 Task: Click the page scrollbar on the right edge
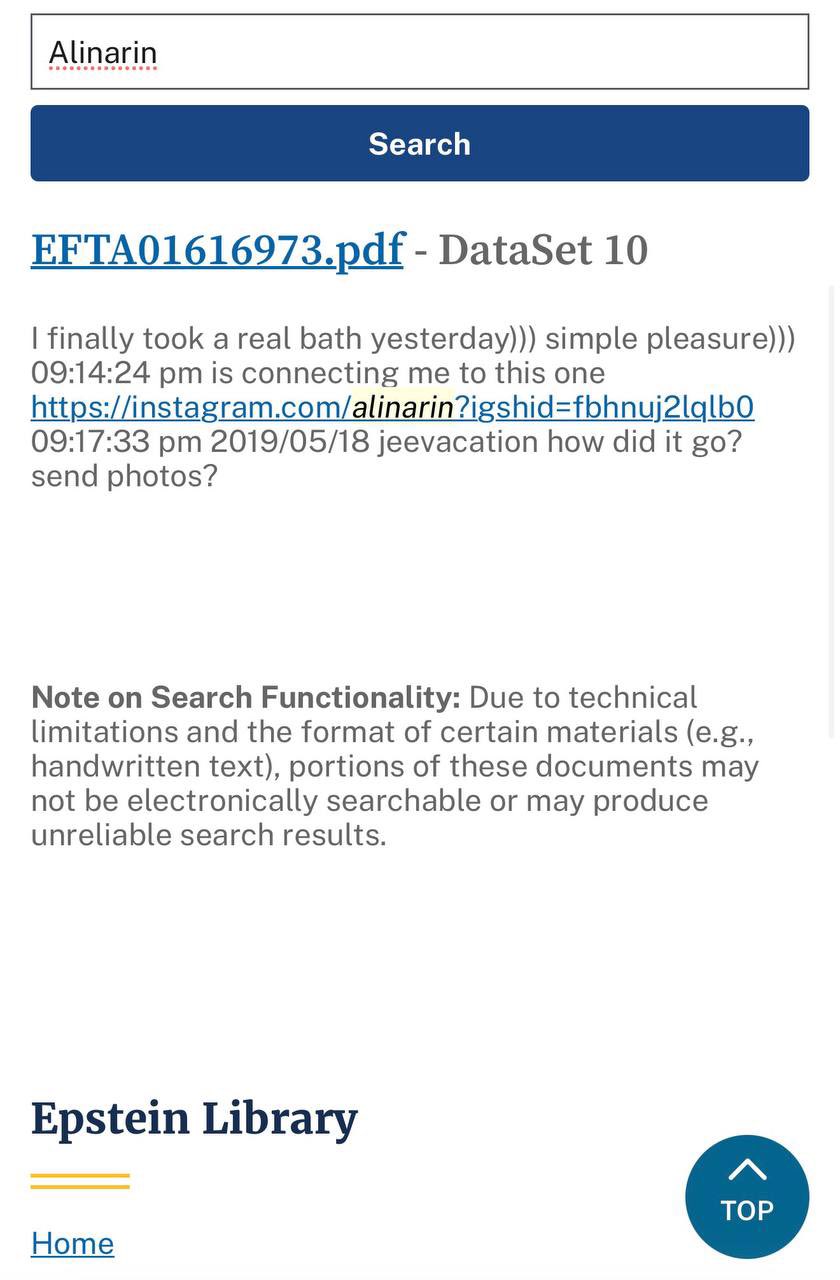(833, 500)
